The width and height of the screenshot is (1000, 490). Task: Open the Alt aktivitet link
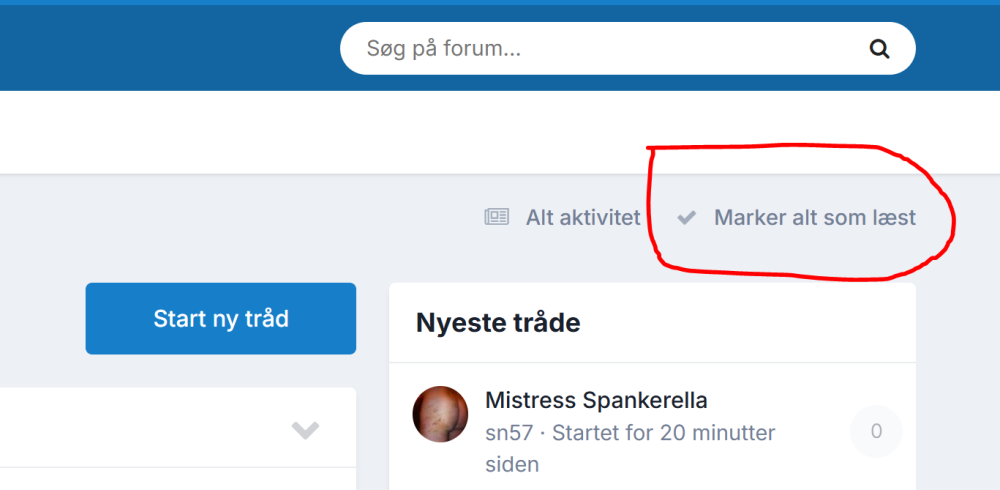click(582, 218)
